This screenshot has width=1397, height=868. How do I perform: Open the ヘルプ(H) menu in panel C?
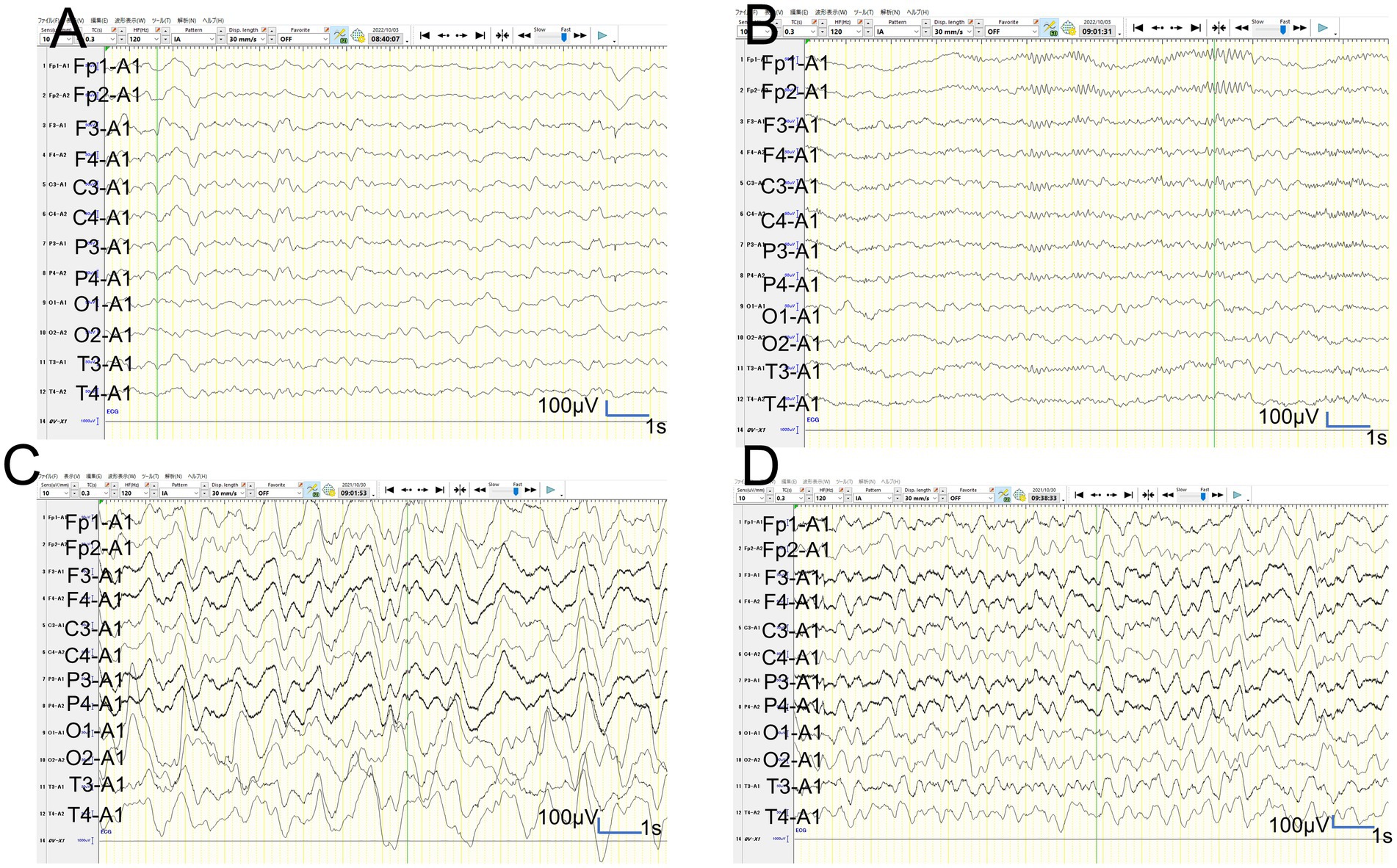pos(198,477)
